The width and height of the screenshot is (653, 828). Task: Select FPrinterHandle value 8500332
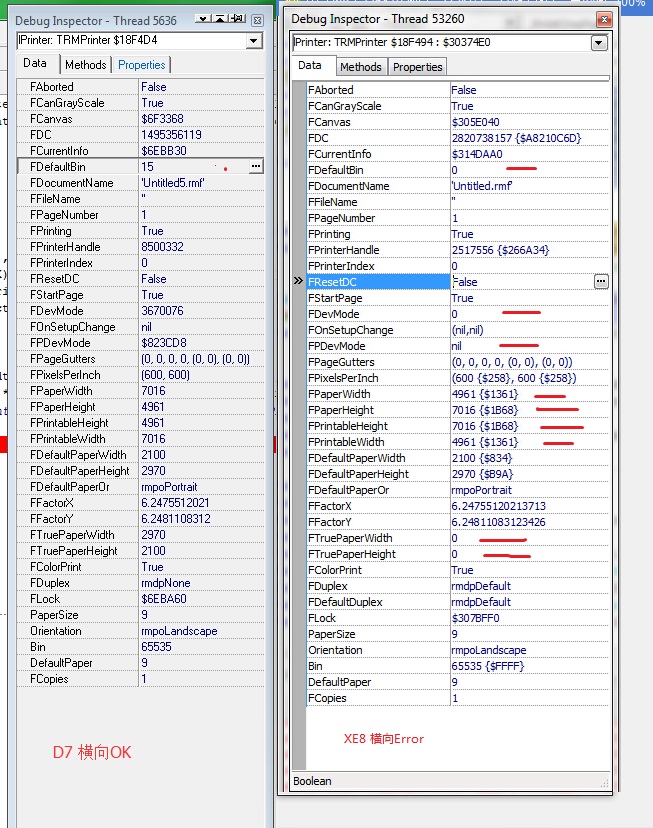point(162,247)
